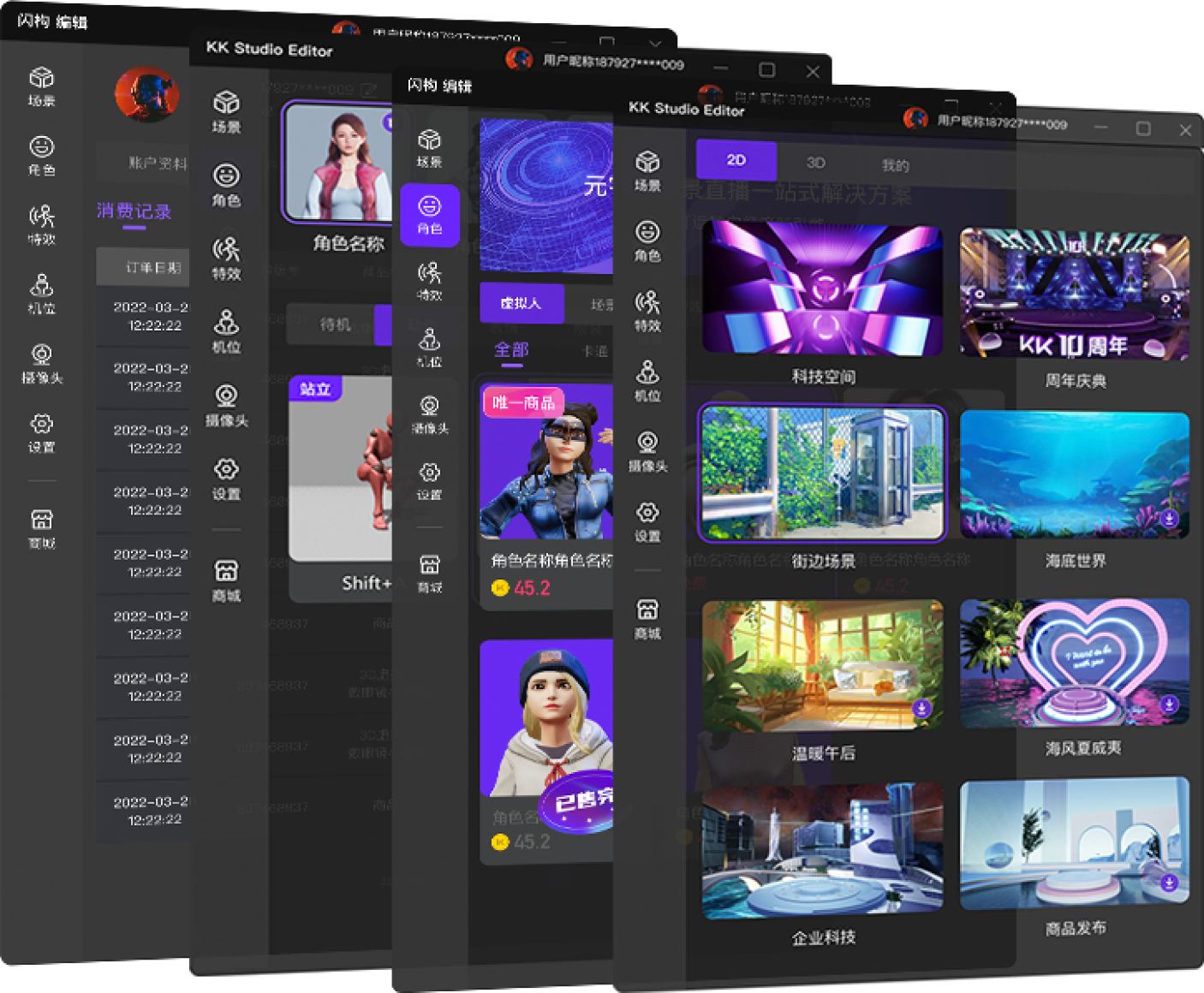Download the 温暖午后 scene via its icon
The height and width of the screenshot is (993, 1204).
tap(921, 708)
